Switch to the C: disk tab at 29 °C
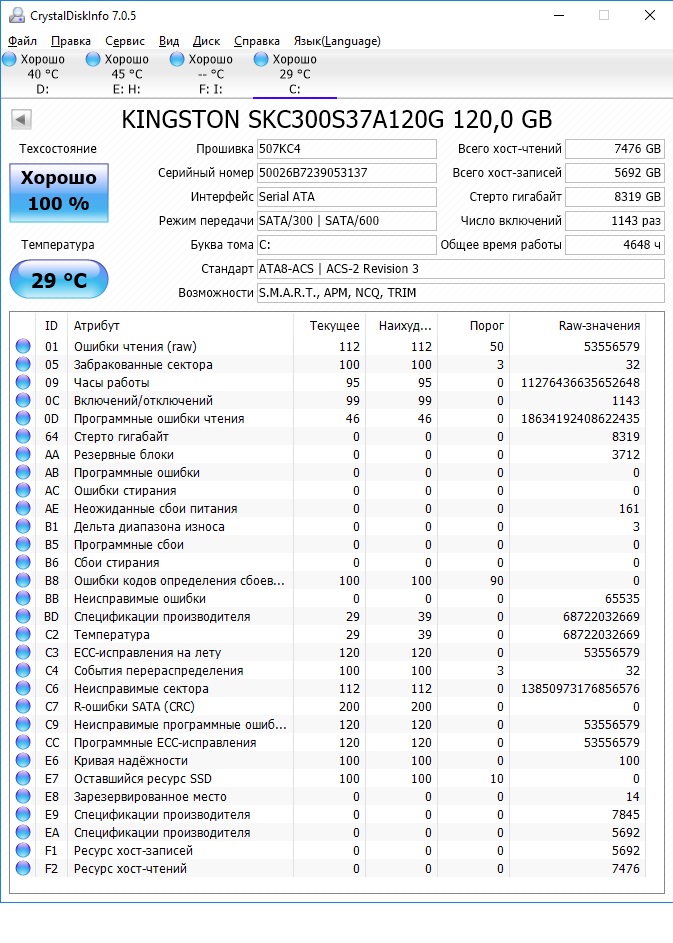 [x=295, y=74]
